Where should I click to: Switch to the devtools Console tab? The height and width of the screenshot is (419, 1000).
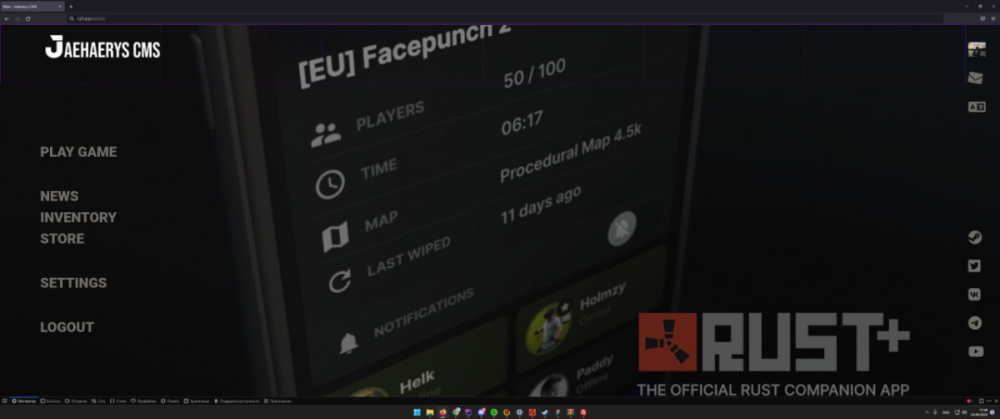pyautogui.click(x=51, y=401)
